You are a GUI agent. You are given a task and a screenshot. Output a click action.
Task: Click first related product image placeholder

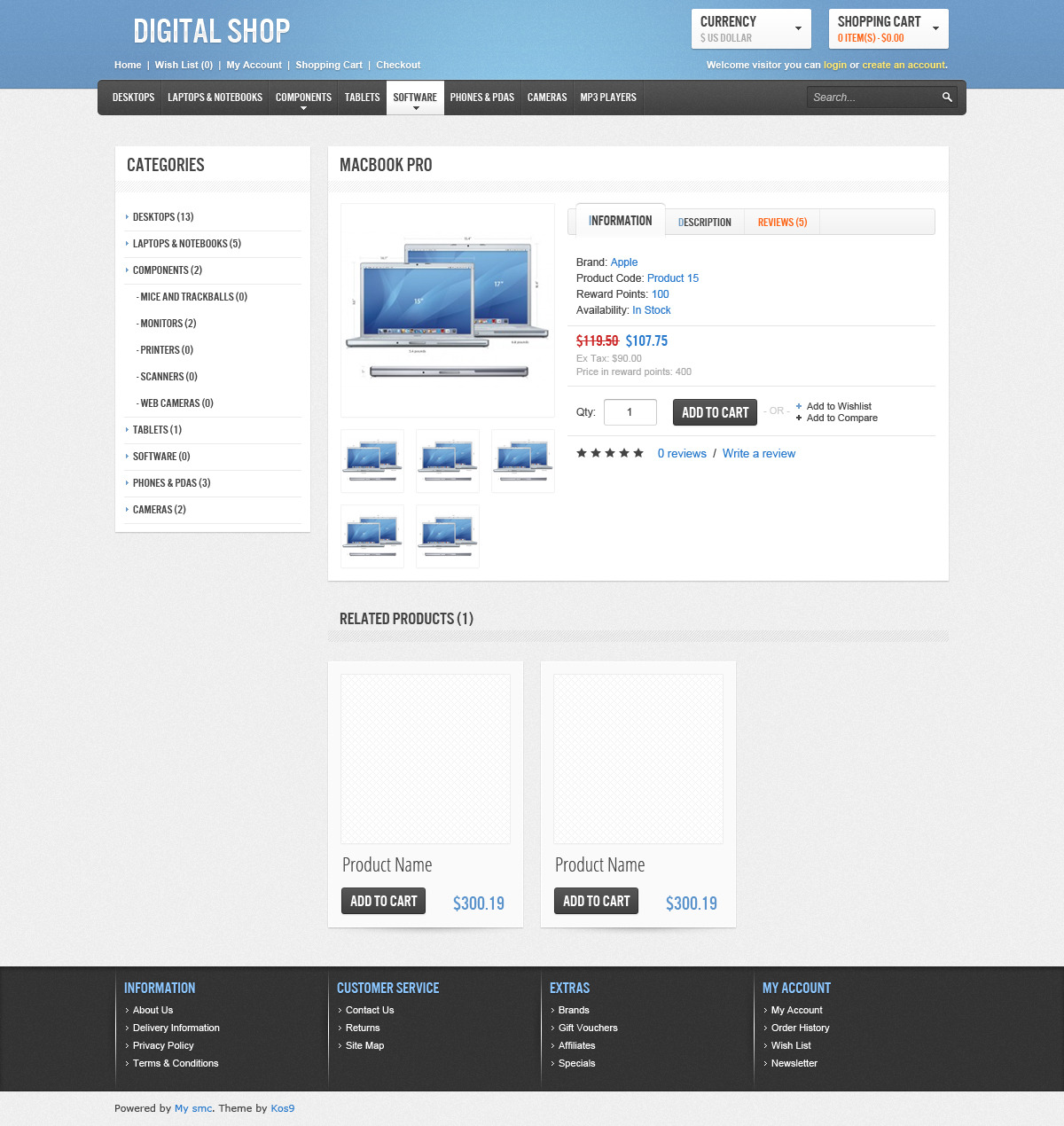point(426,759)
